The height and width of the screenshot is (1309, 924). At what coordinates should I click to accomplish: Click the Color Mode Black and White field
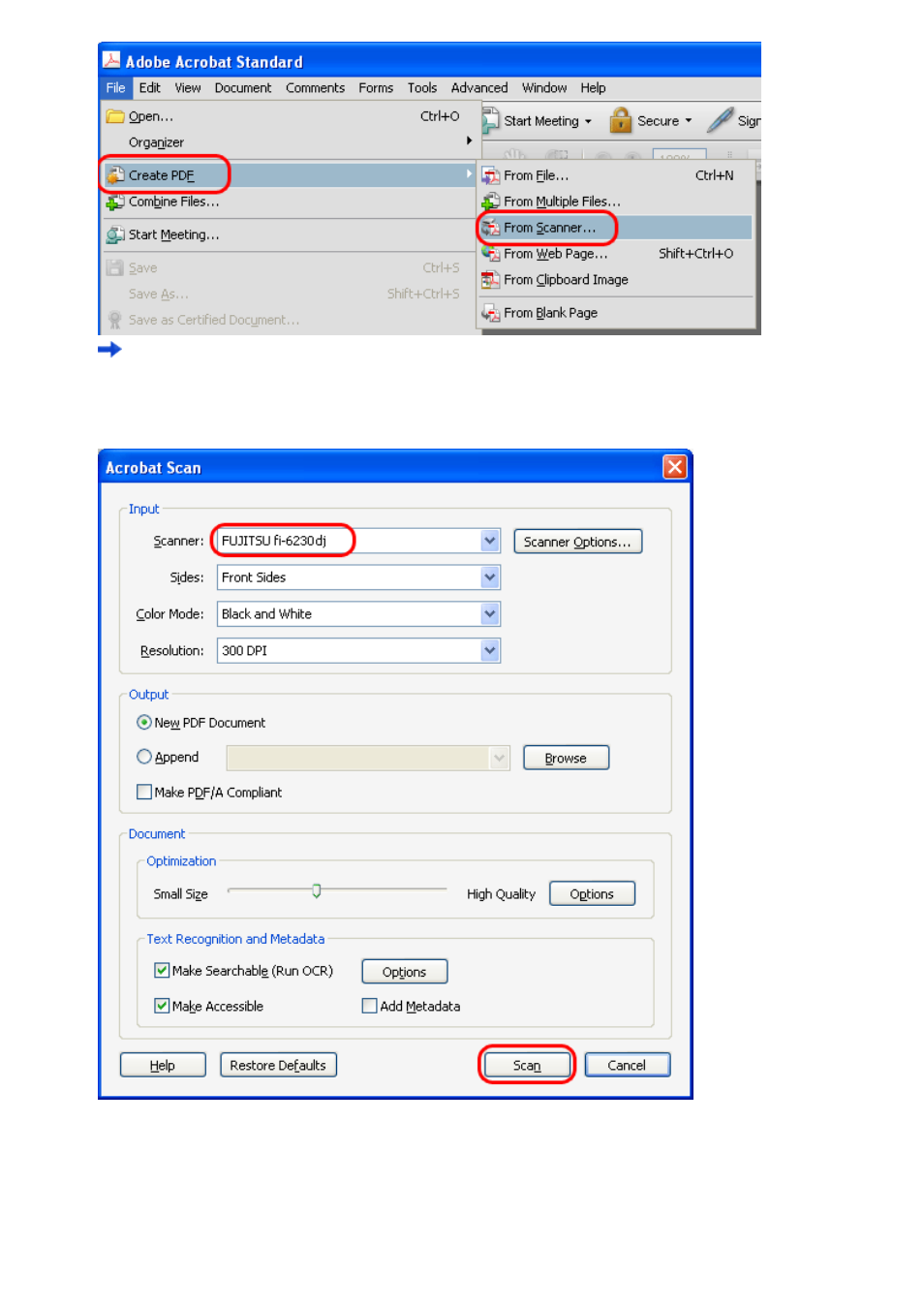point(358,613)
